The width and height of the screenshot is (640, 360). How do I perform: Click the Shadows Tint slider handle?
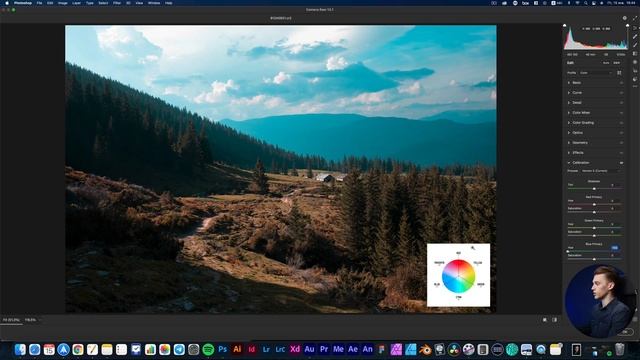click(x=594, y=189)
